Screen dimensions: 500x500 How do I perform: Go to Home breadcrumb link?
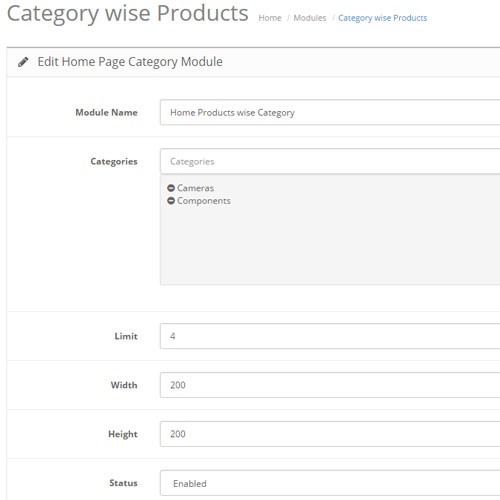pos(270,18)
